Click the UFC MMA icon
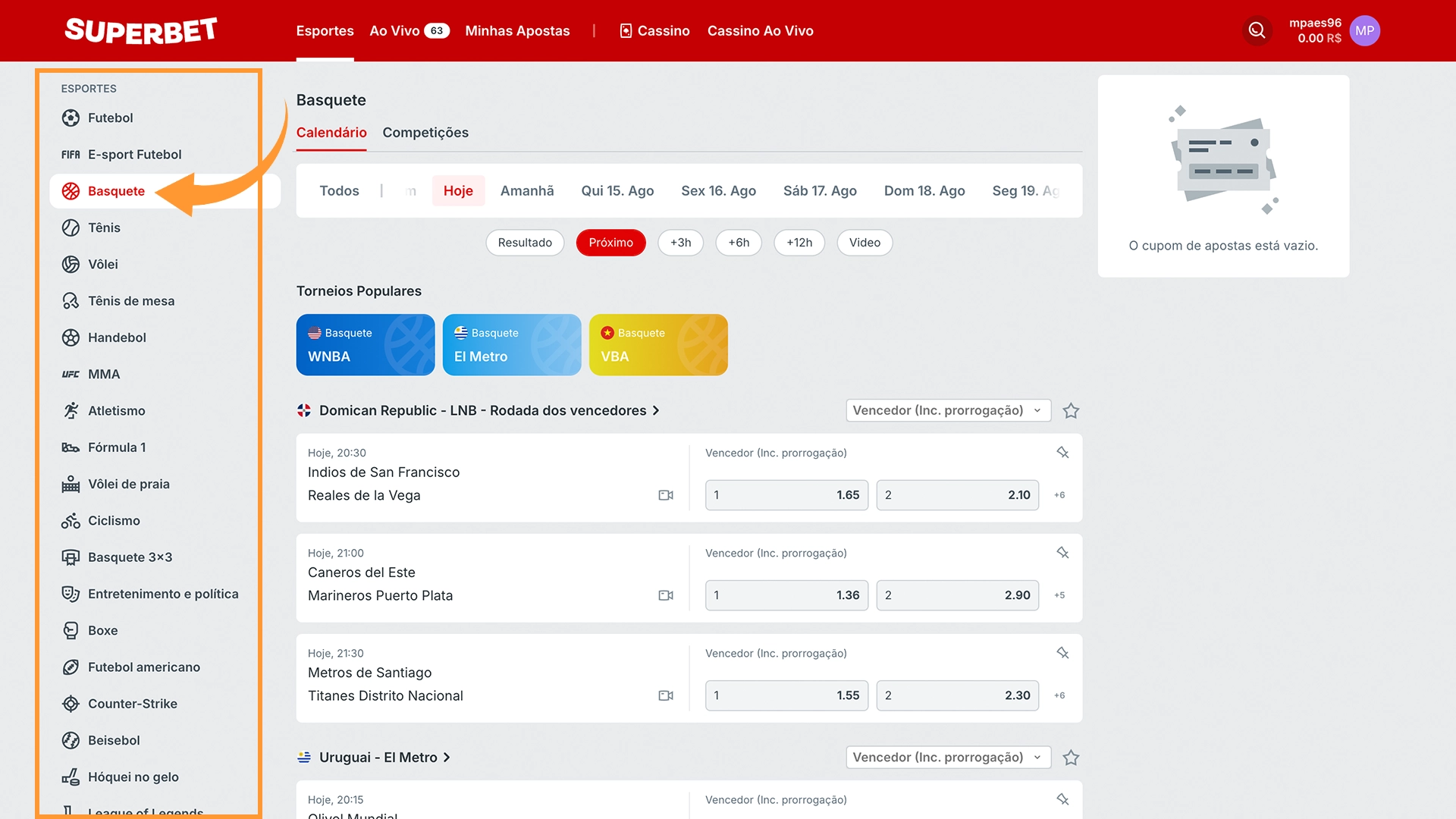The image size is (1456, 819). pos(71,374)
